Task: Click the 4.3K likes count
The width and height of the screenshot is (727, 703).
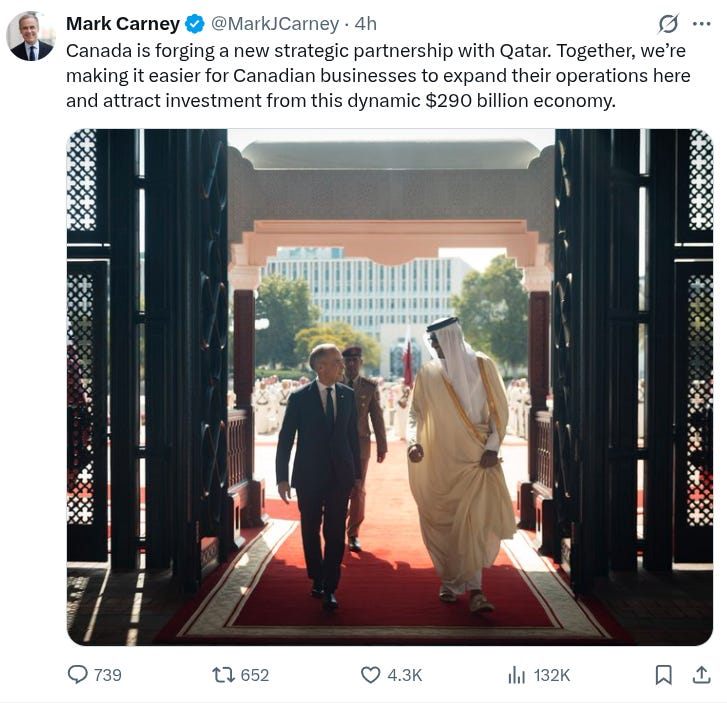Action: click(x=405, y=675)
